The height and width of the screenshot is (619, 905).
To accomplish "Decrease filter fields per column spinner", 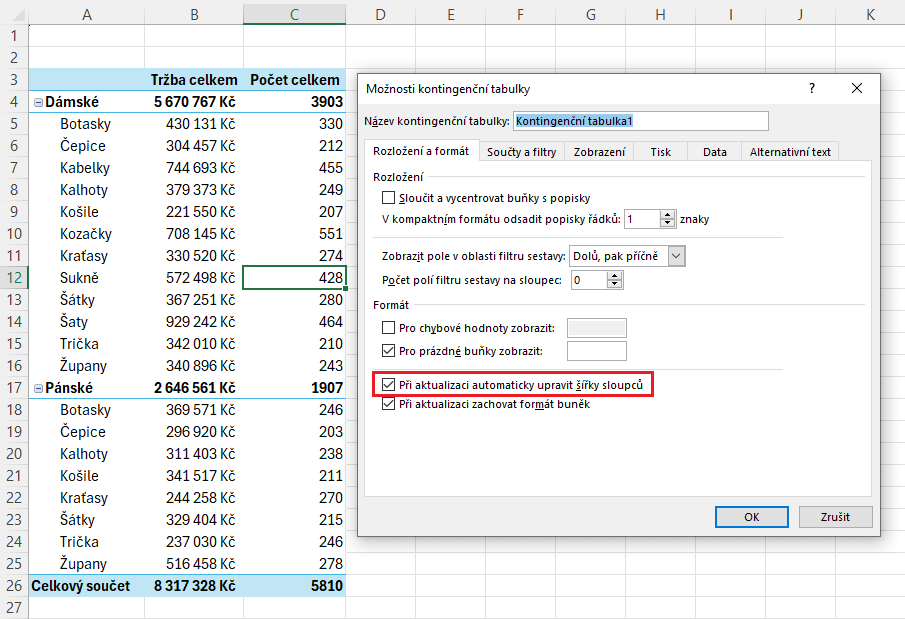I will (x=614, y=285).
